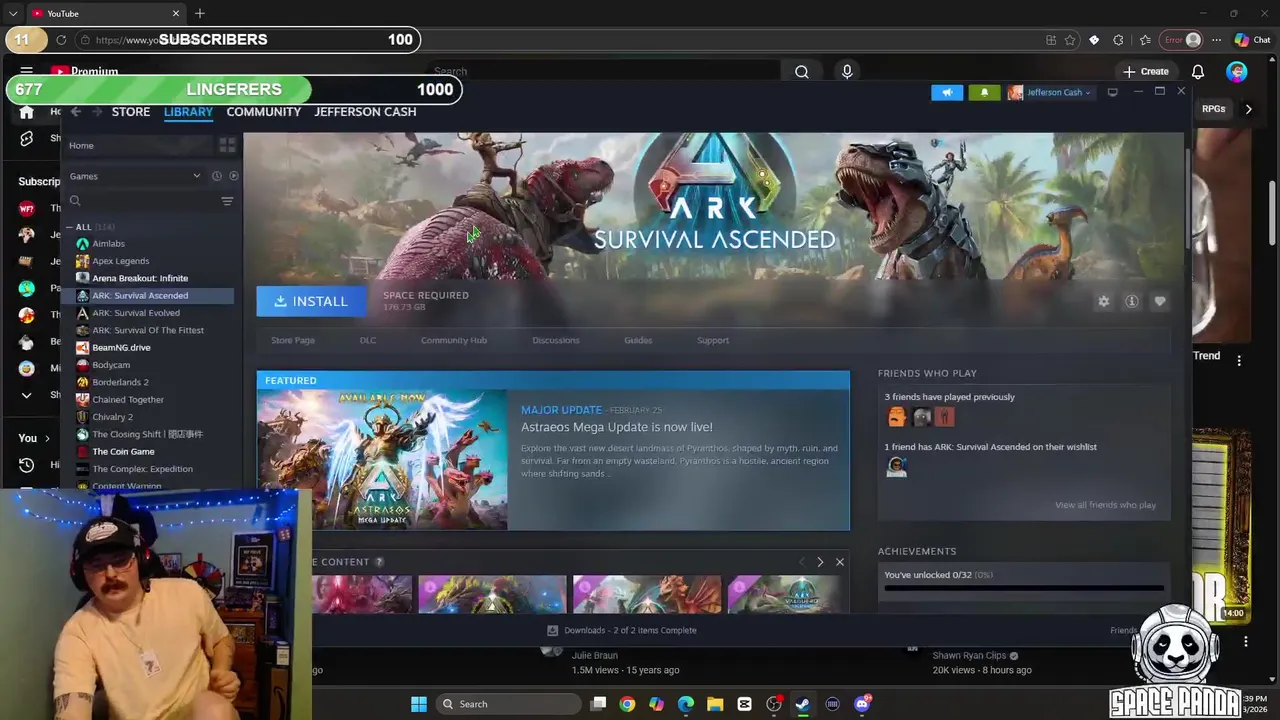
Task: Open File Explorer from taskbar
Action: [715, 704]
